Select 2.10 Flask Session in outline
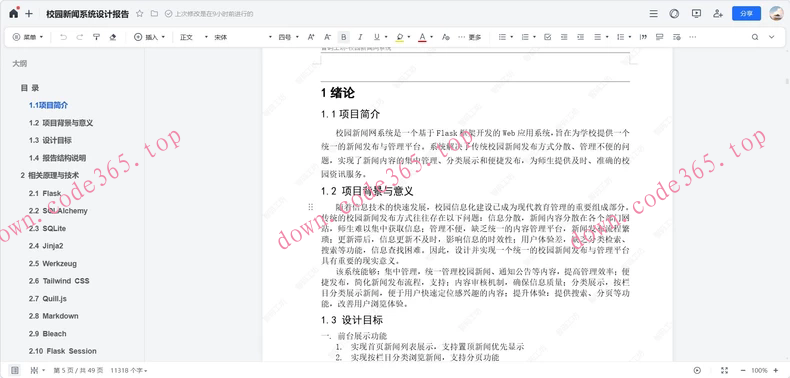The image size is (790, 378). (62, 351)
